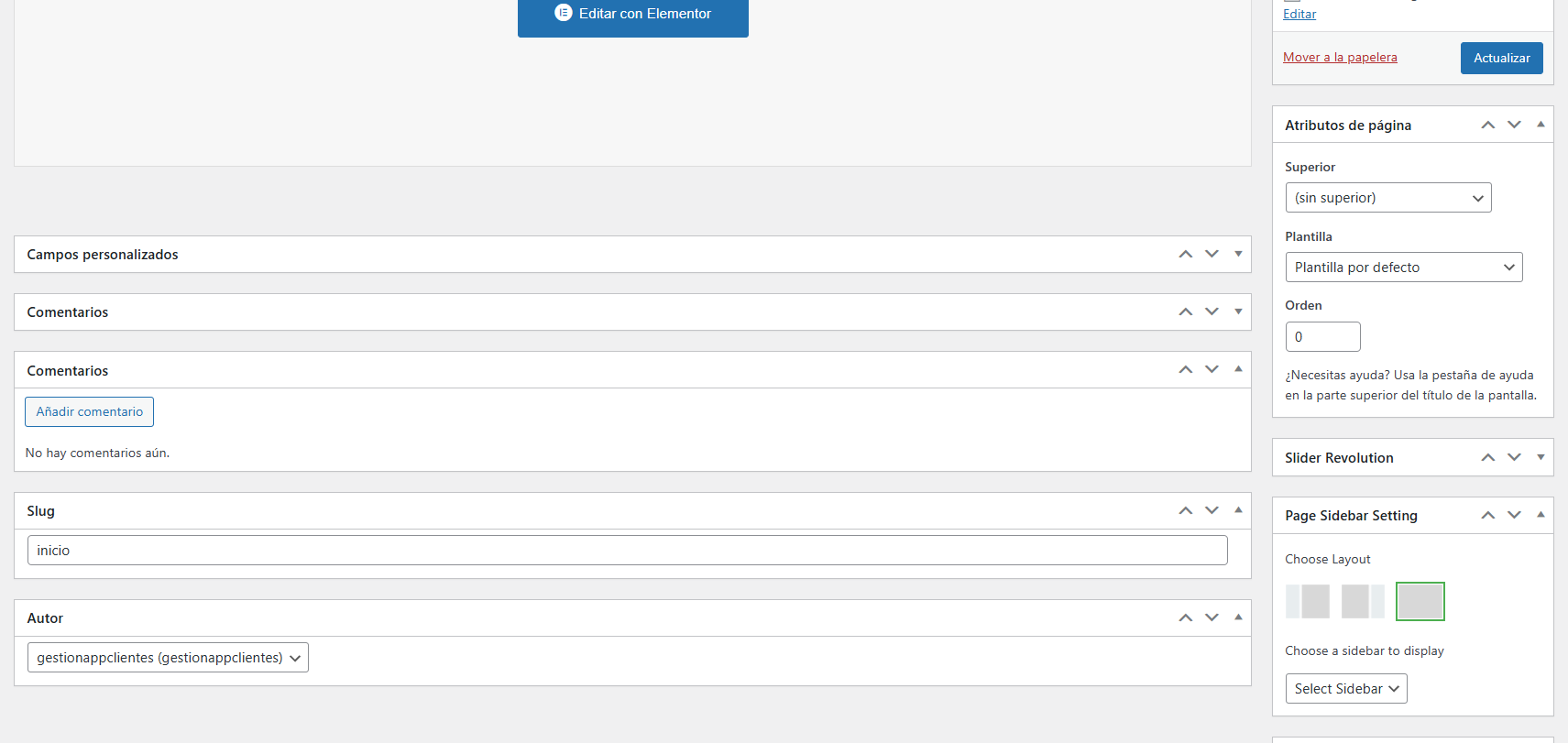Collapse the Comentarios panel showing Añadir comentario
1568x743 pixels.
[x=1238, y=369]
